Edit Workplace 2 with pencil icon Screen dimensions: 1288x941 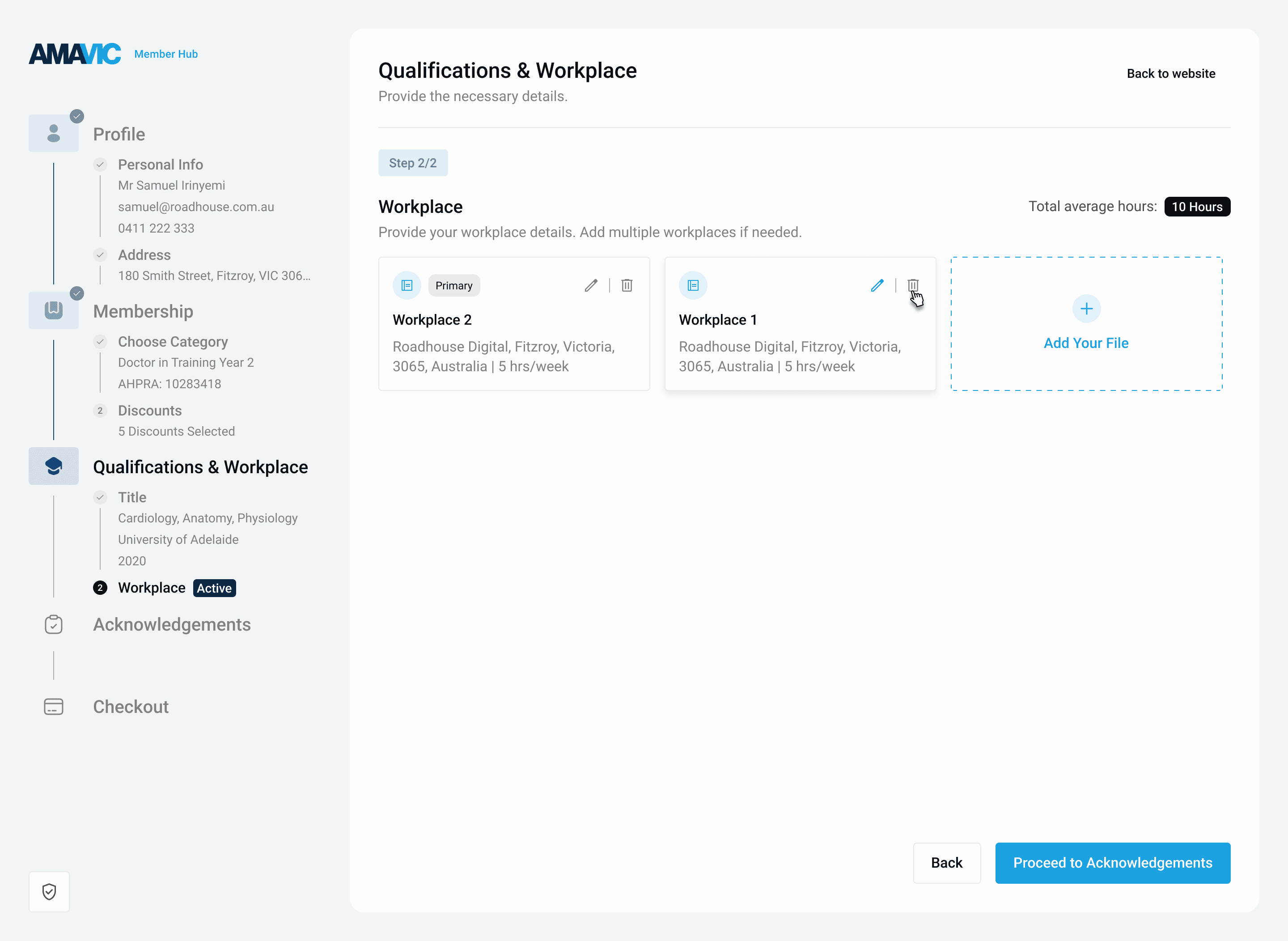591,285
